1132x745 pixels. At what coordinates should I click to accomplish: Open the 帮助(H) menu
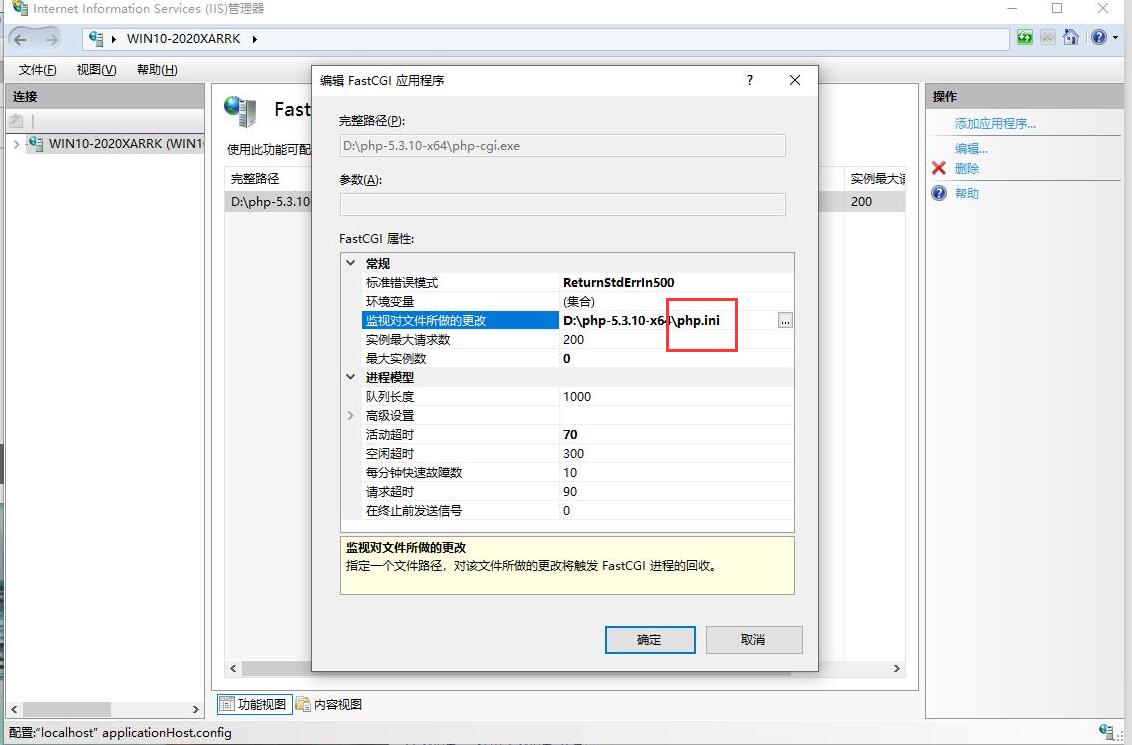pos(157,69)
